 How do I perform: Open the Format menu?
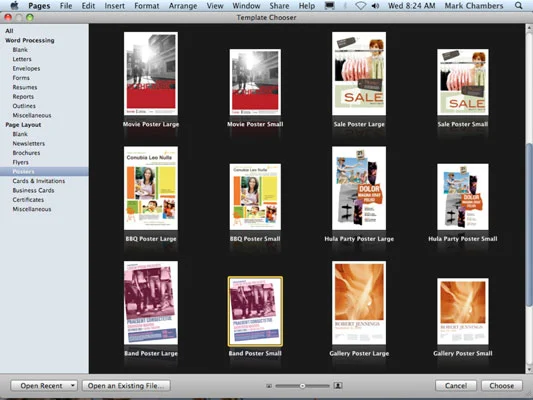(x=147, y=6)
